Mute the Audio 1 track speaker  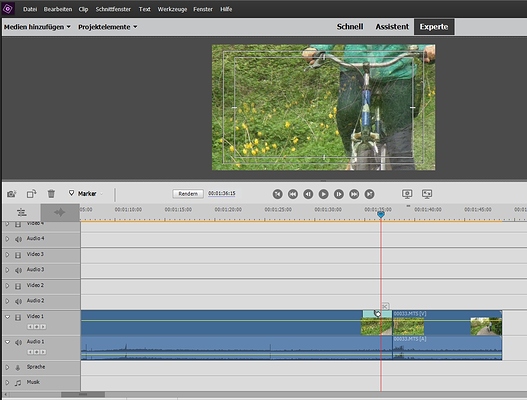(18, 343)
